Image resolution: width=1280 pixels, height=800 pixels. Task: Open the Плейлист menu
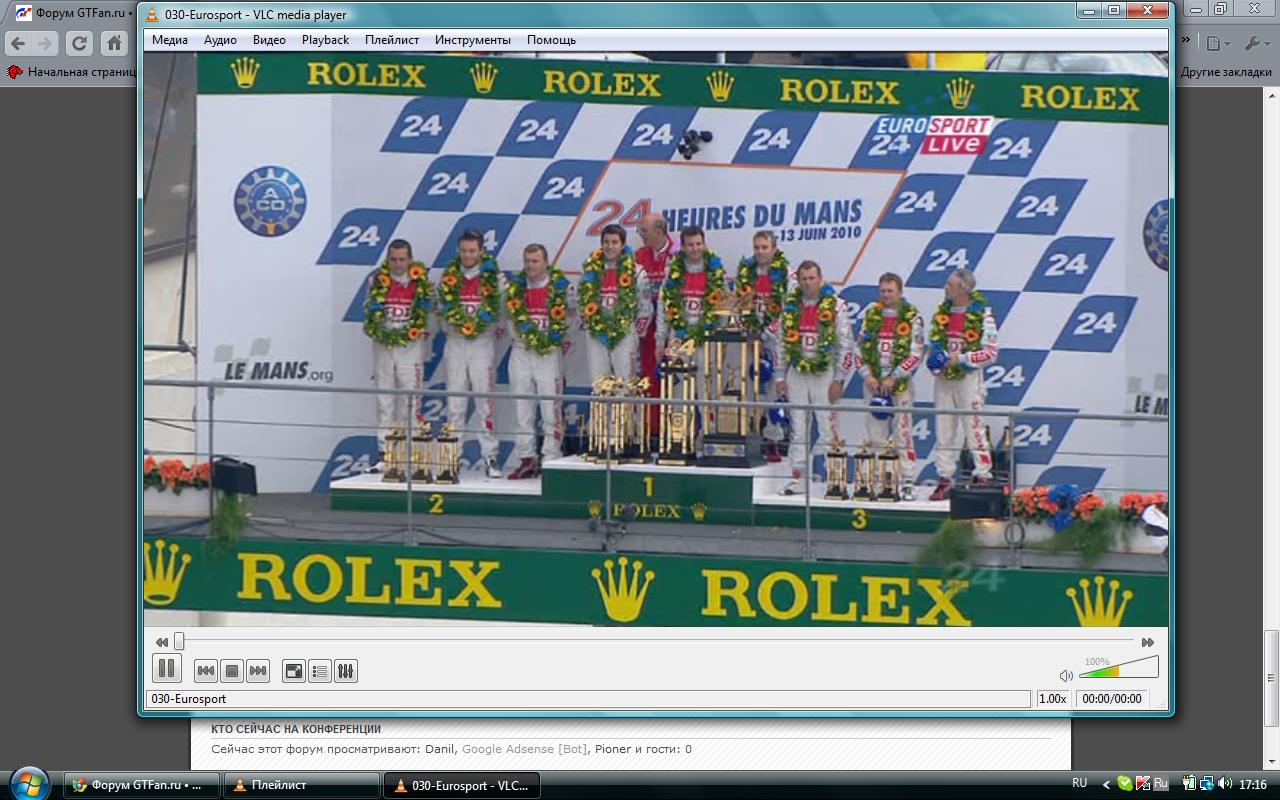(x=392, y=40)
